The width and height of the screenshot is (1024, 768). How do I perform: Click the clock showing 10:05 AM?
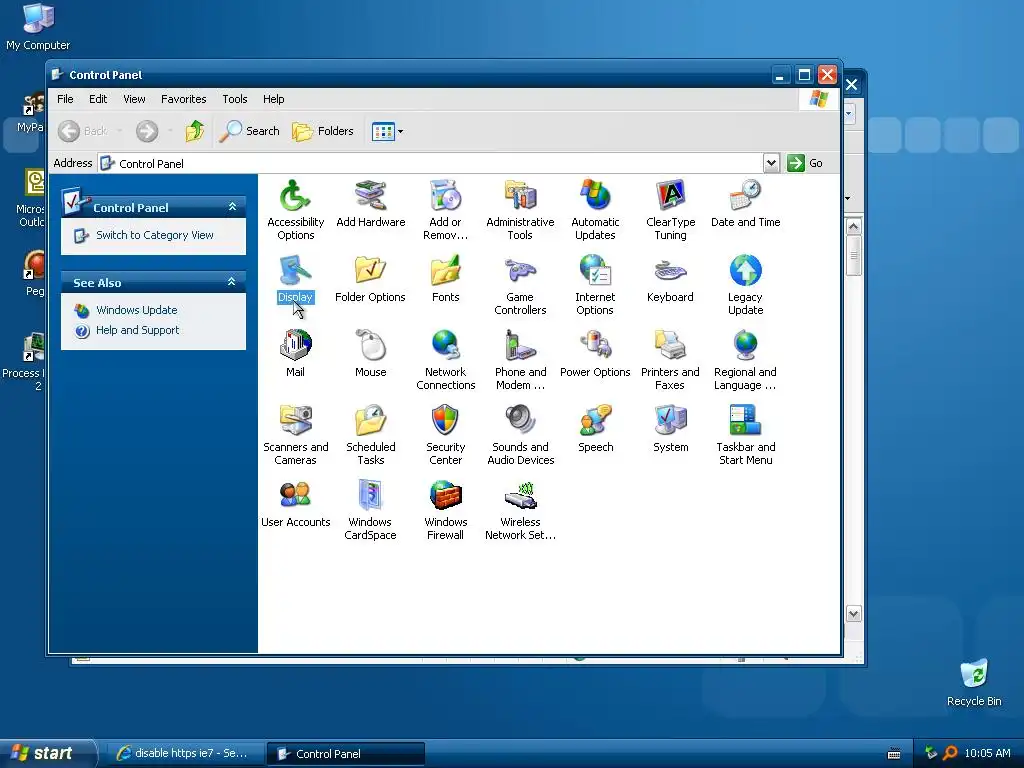pyautogui.click(x=987, y=754)
